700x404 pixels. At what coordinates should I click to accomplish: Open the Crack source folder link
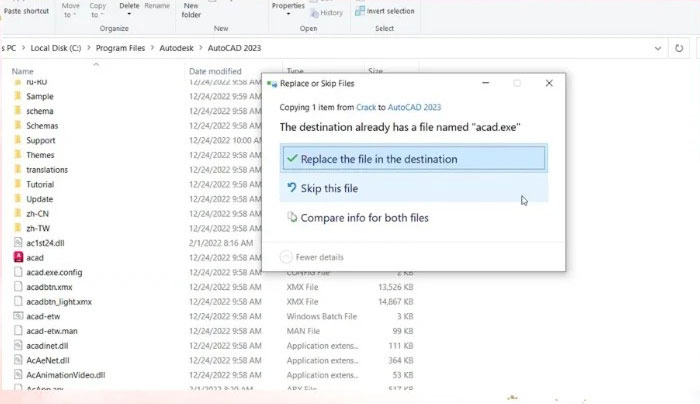coord(366,107)
